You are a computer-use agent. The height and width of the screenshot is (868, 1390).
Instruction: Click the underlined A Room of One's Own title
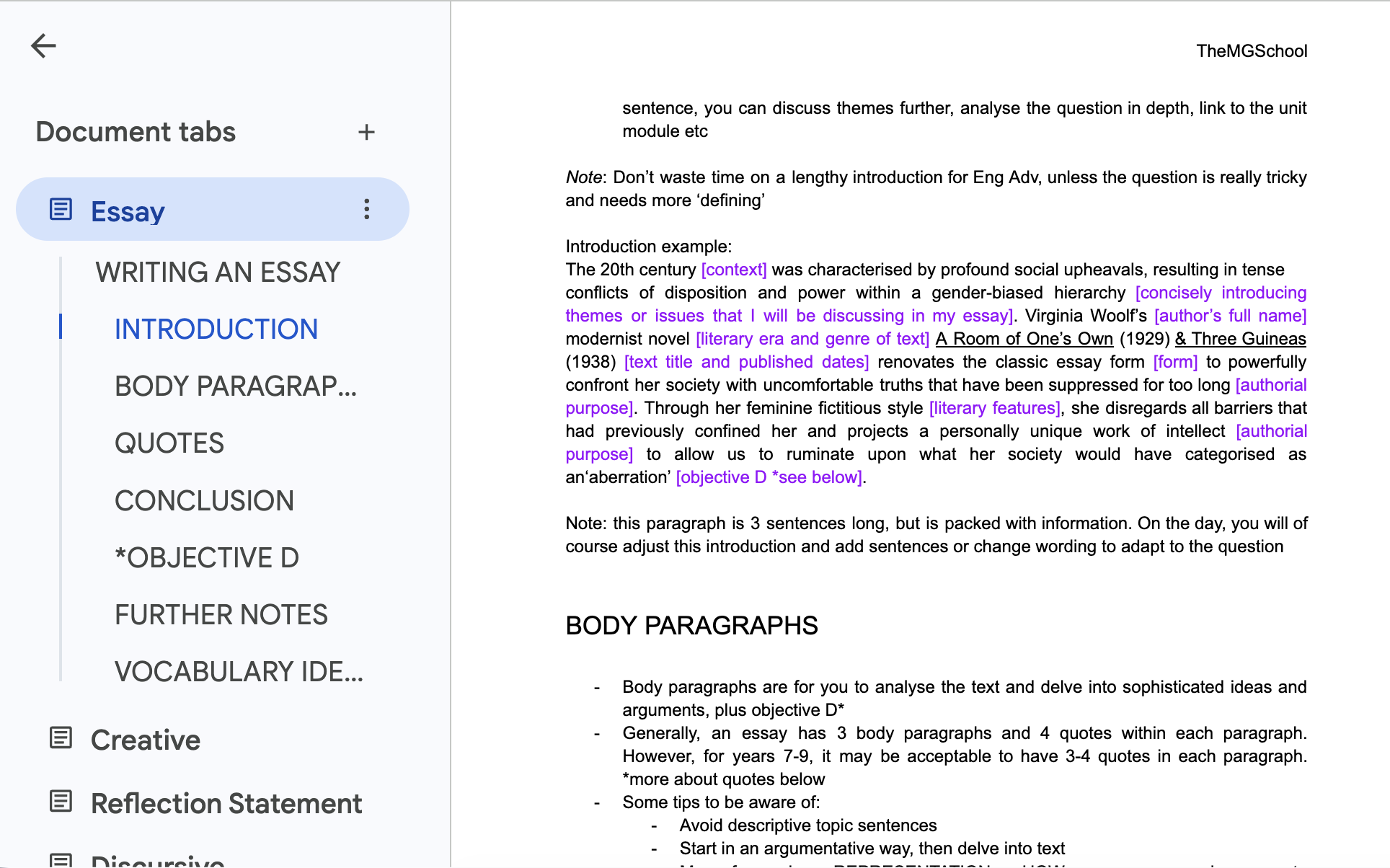1024,339
